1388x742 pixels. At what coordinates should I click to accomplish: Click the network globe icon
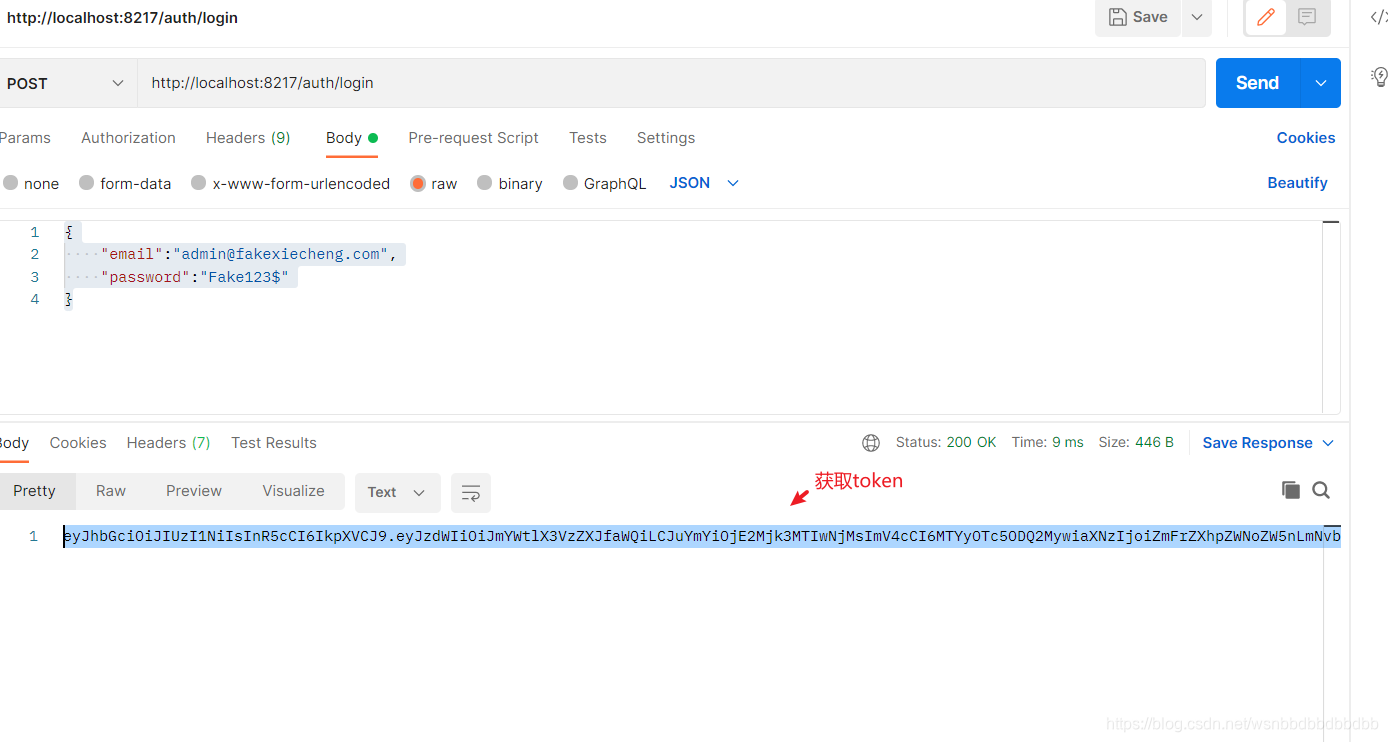point(871,443)
